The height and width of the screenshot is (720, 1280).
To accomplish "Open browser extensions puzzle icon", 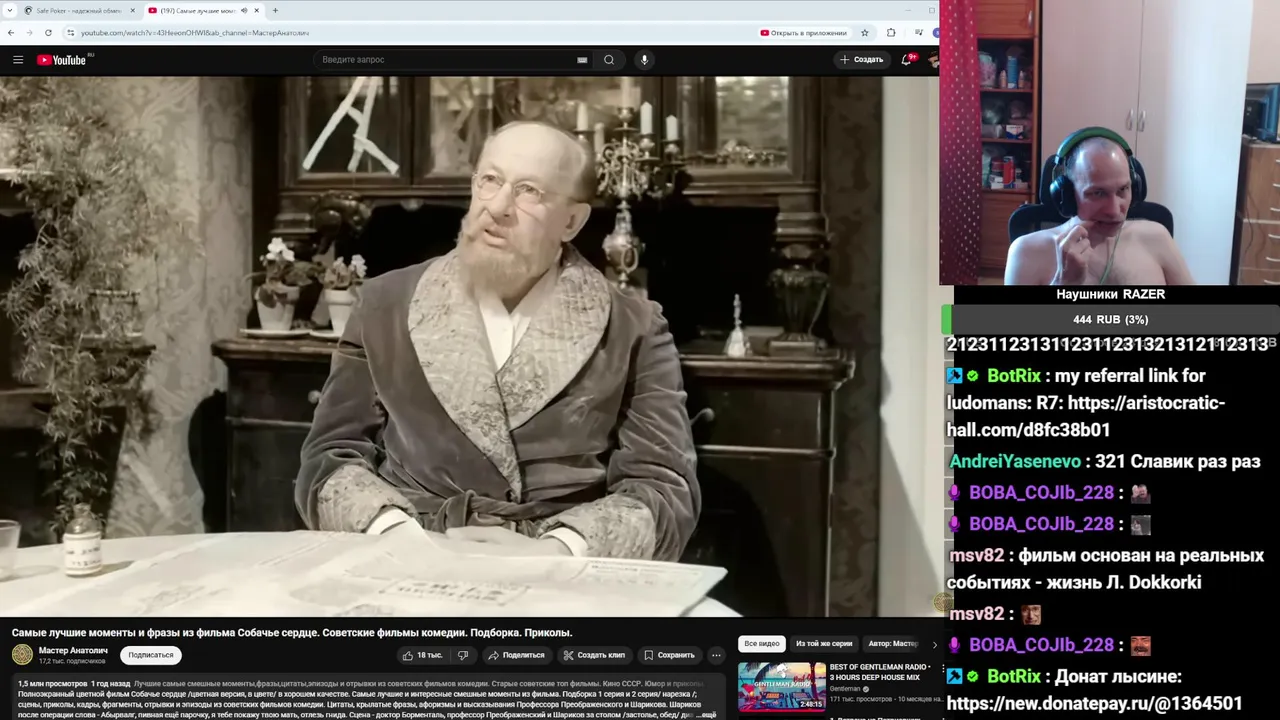I will click(891, 33).
